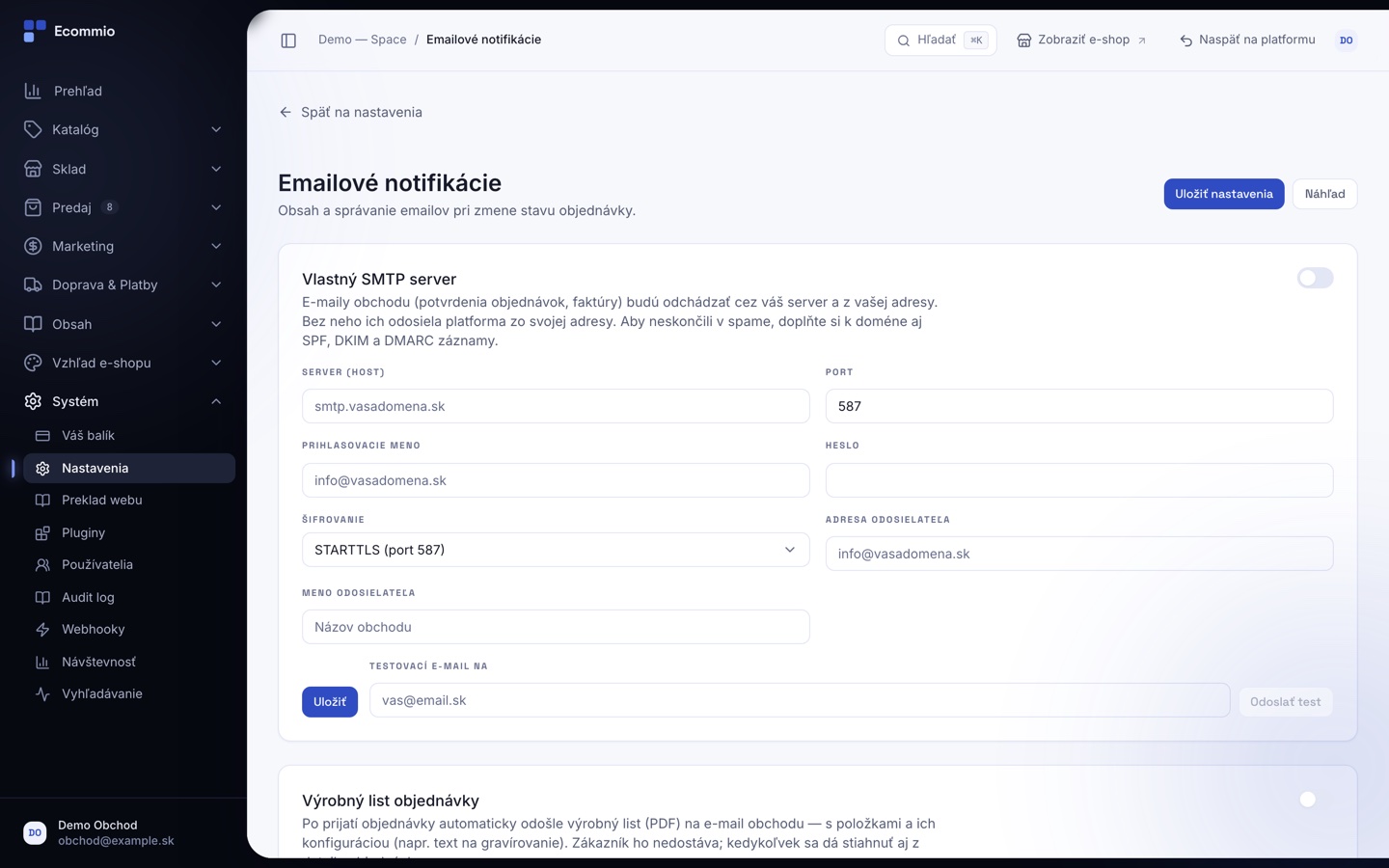
Task: Click the Doprava & Platby truck icon
Action: (33, 285)
